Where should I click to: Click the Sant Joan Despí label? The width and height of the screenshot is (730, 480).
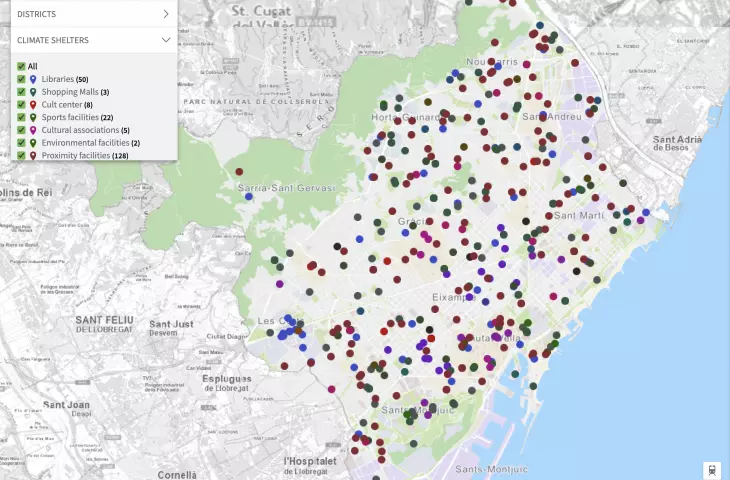tap(67, 408)
